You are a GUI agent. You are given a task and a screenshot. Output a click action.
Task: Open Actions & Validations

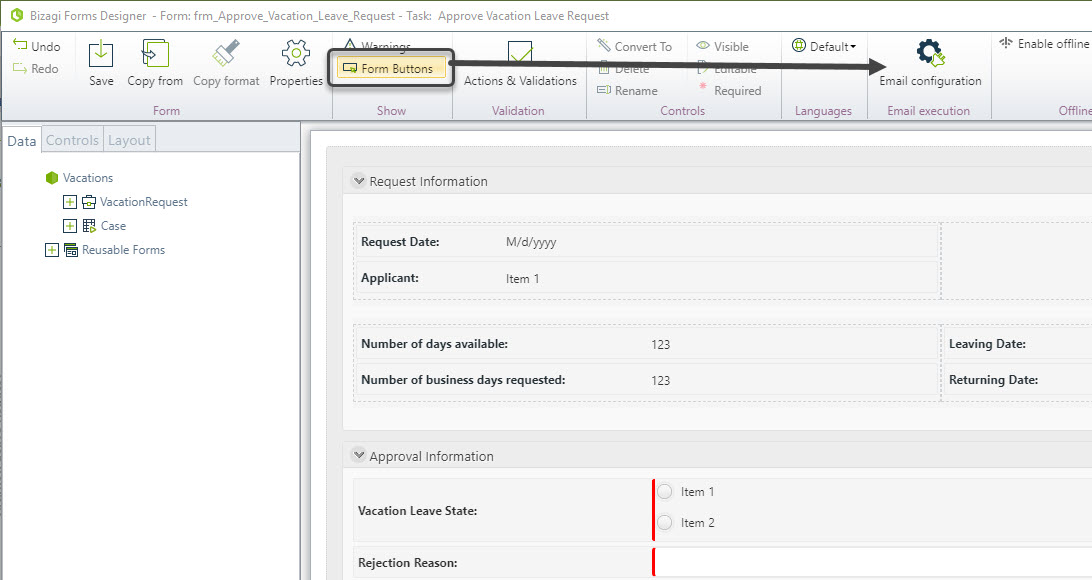520,63
